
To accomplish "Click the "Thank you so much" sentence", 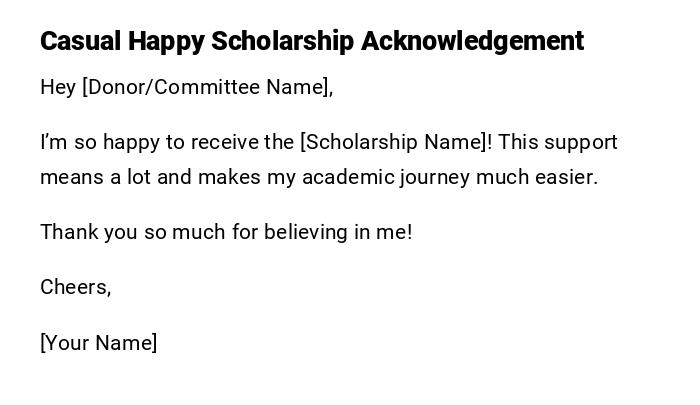I will pos(226,232).
